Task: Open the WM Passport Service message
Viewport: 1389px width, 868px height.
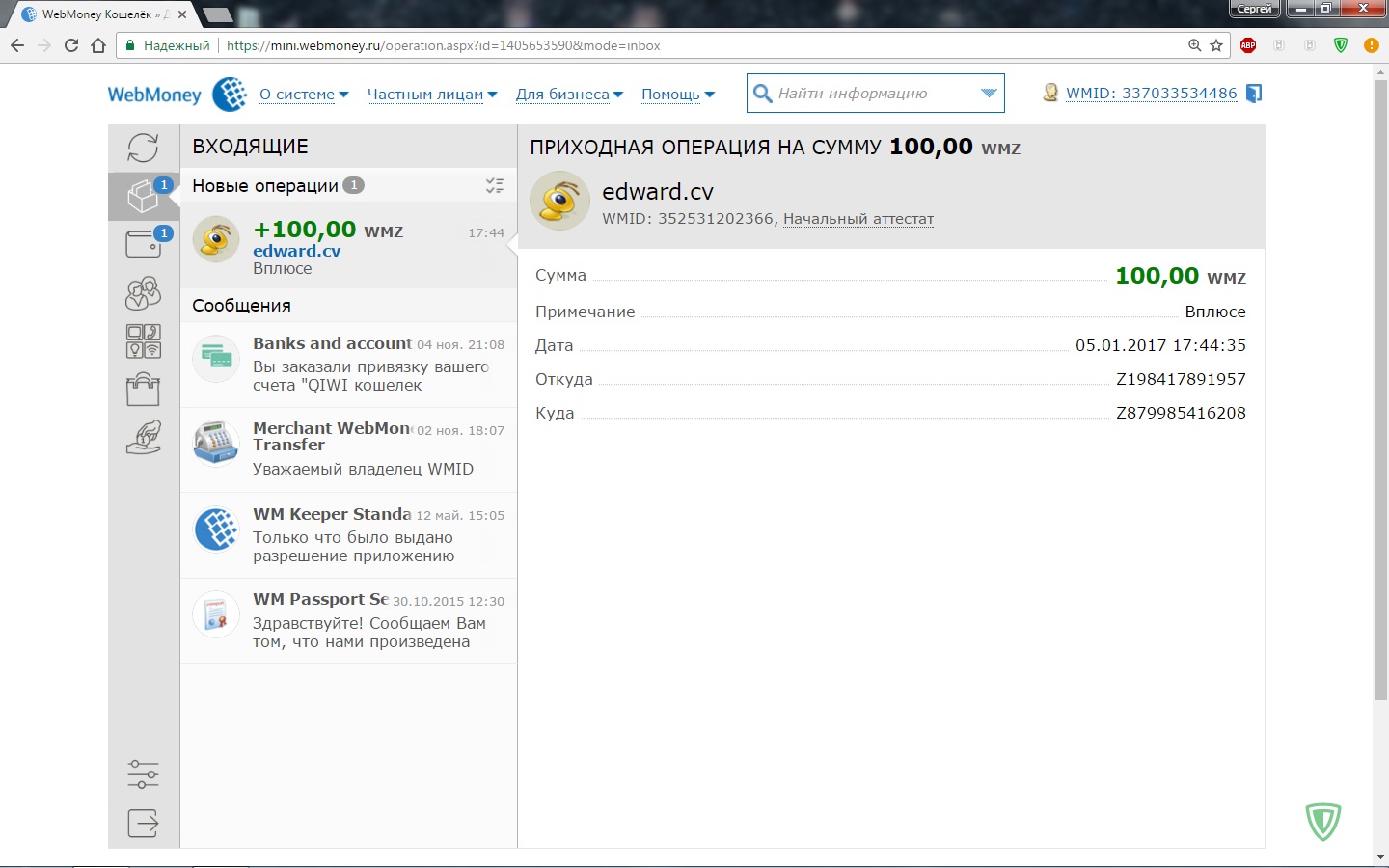Action: (x=348, y=621)
